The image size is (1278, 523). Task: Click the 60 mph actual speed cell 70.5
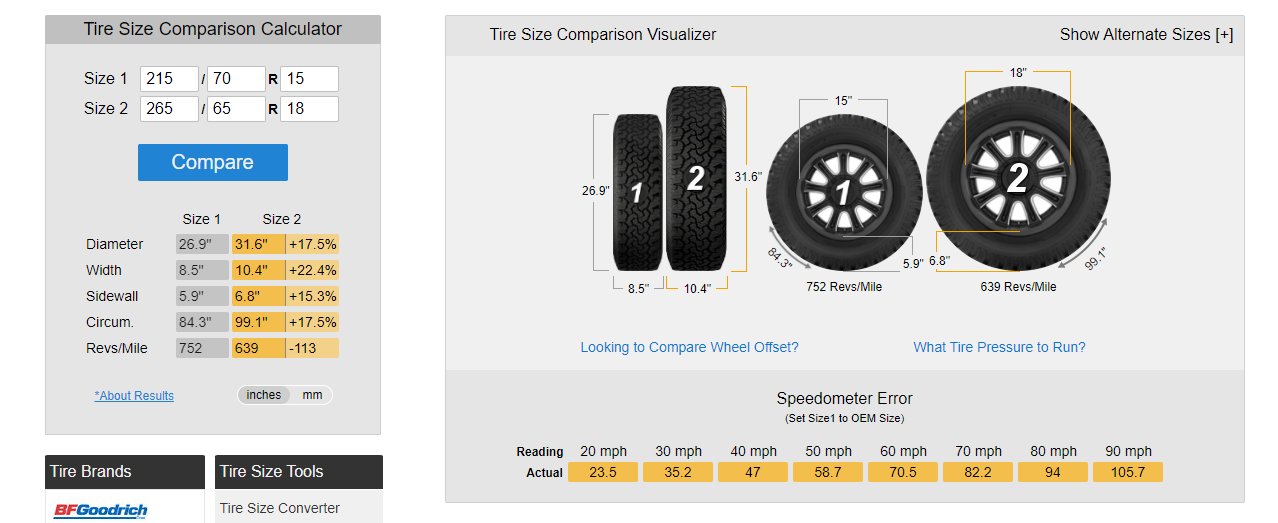coord(903,472)
